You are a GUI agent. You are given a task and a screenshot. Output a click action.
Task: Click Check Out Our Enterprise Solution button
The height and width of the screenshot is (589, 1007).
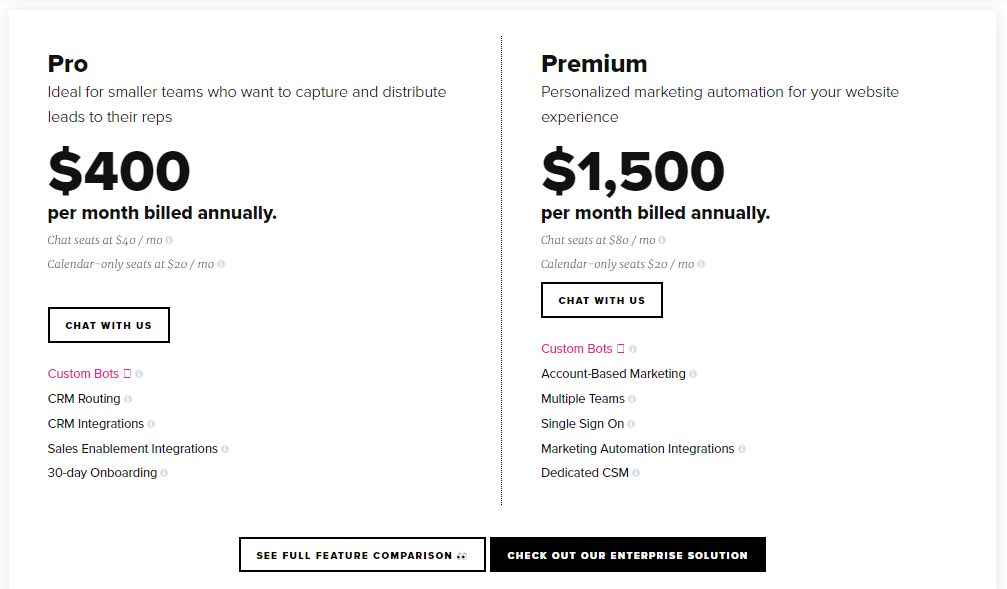pos(627,555)
